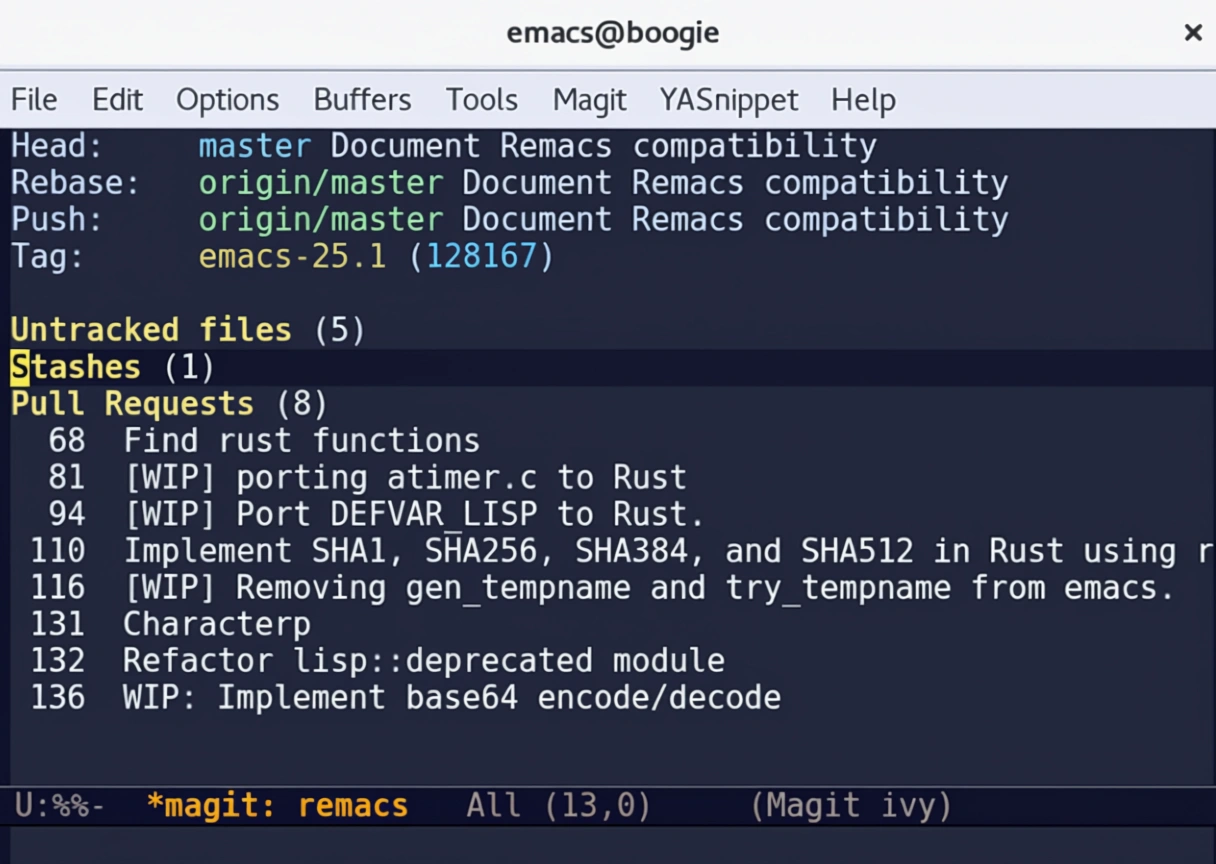1216x864 pixels.
Task: Select pull request 68 Find rust functions
Action: coord(300,441)
